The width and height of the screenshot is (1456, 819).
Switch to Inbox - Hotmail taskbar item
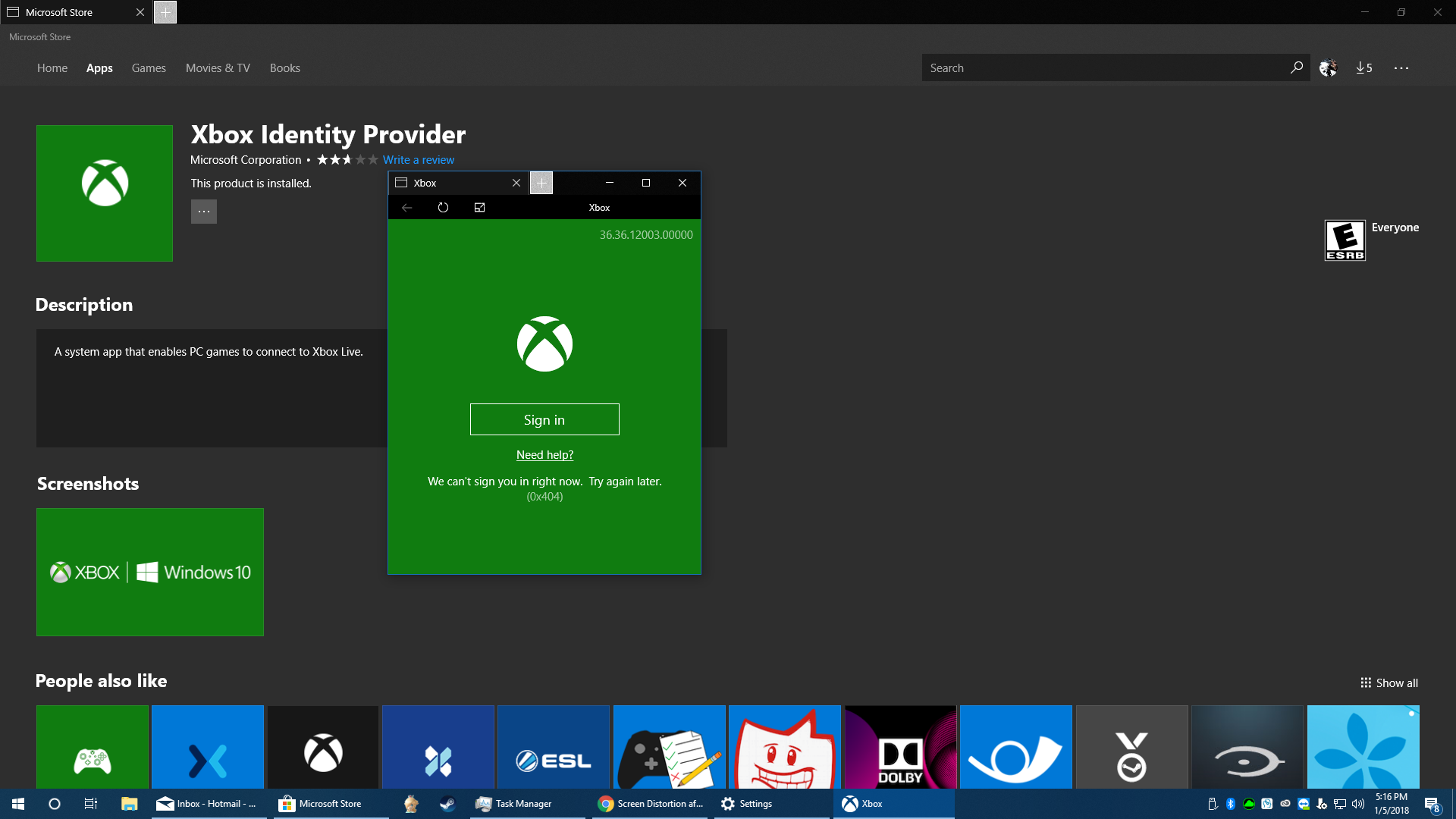tap(207, 804)
